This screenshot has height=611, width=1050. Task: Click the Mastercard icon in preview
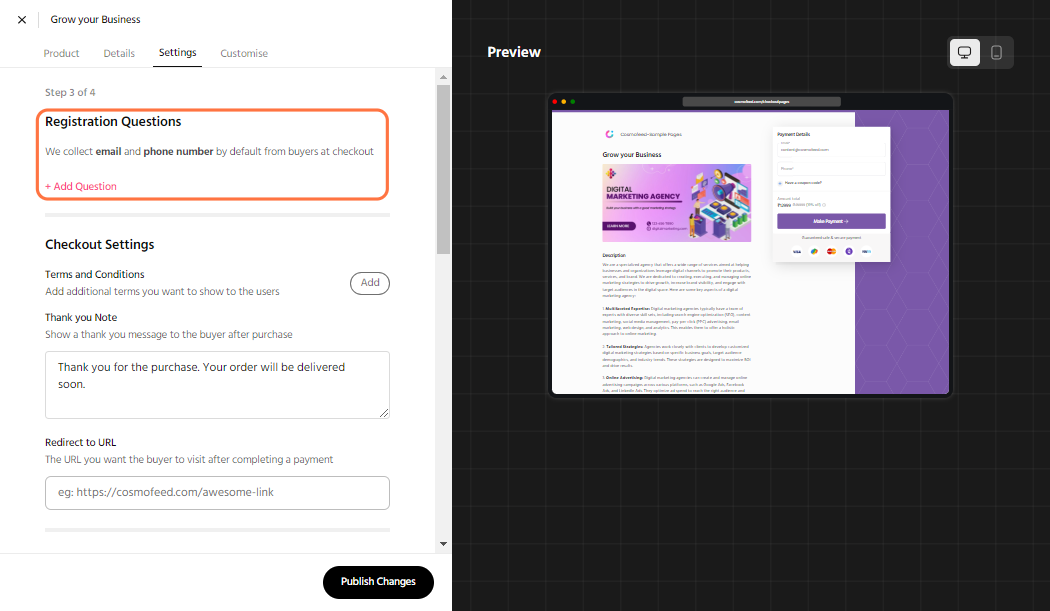tap(831, 251)
